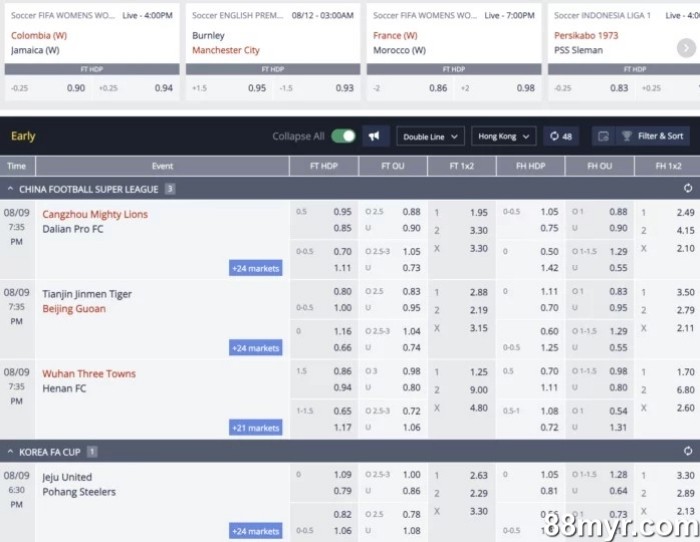Refresh the China Football Super League section
The height and width of the screenshot is (542, 700).
click(688, 188)
